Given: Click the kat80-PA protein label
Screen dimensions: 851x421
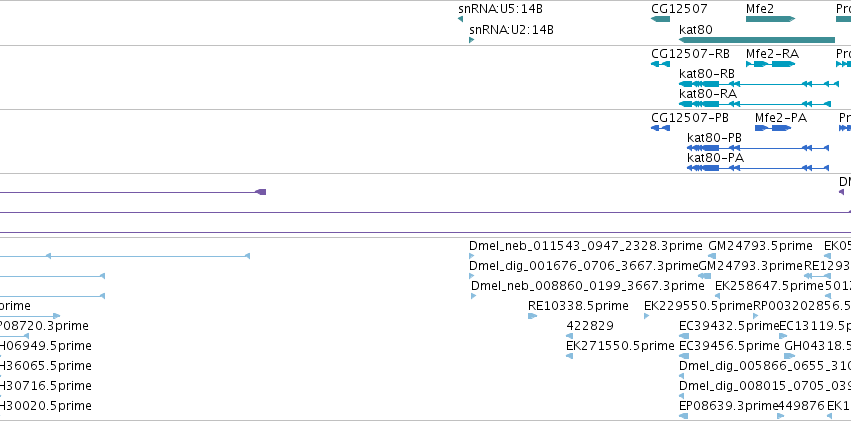Looking at the screenshot, I should (x=715, y=158).
